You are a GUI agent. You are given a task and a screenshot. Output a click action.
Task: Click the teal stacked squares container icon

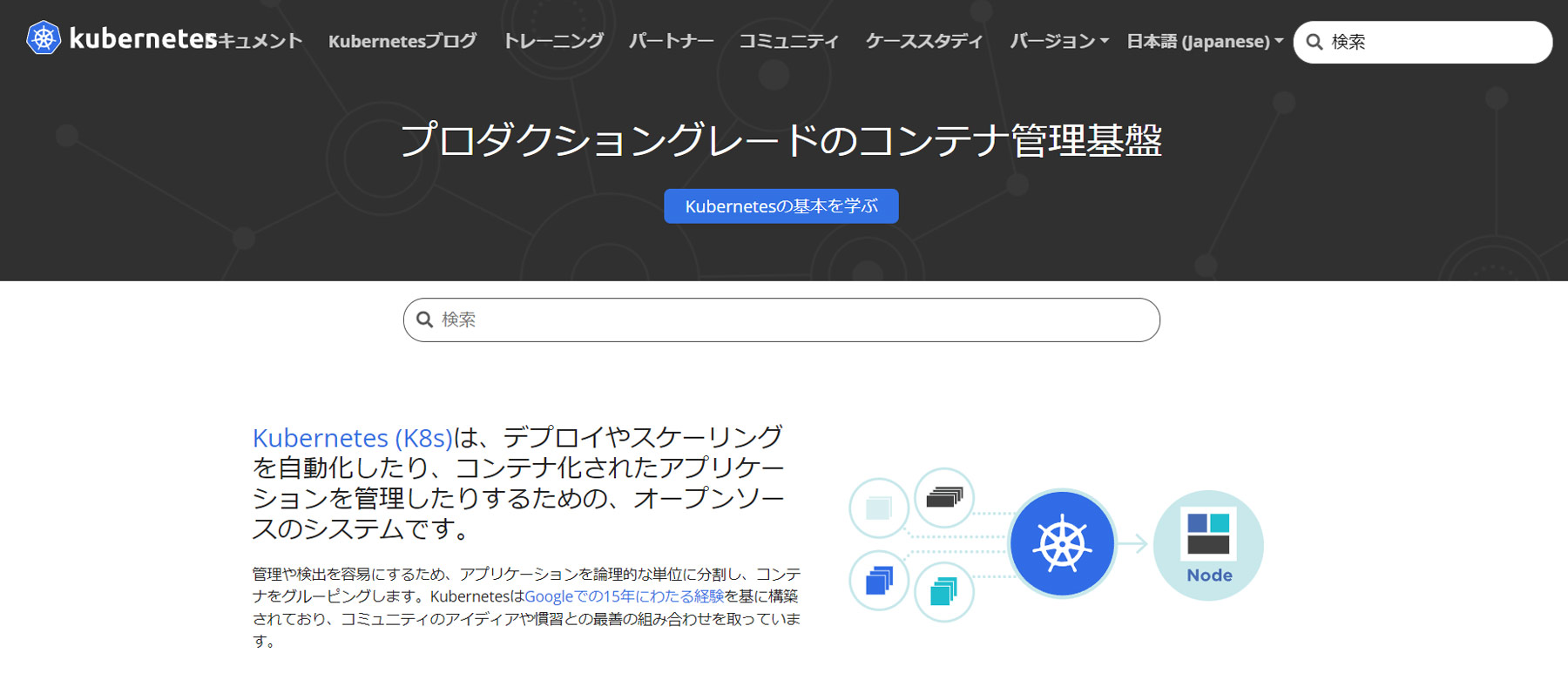(x=944, y=592)
